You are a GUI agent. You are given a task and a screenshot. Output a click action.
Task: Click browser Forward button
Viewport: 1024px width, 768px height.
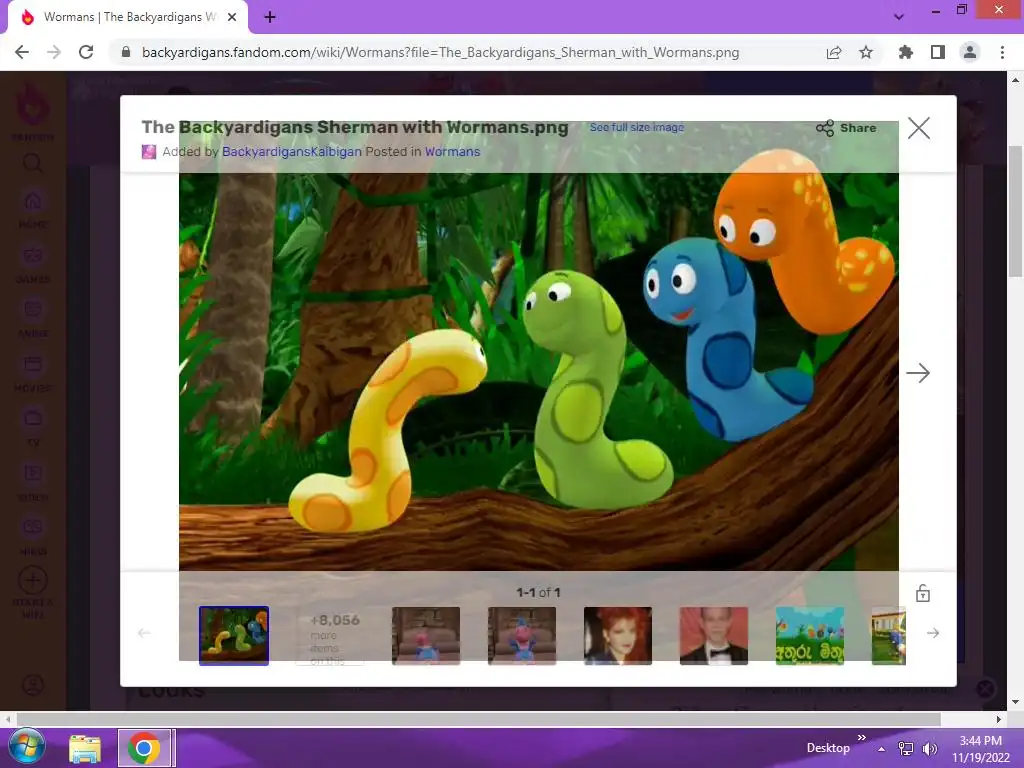(54, 52)
